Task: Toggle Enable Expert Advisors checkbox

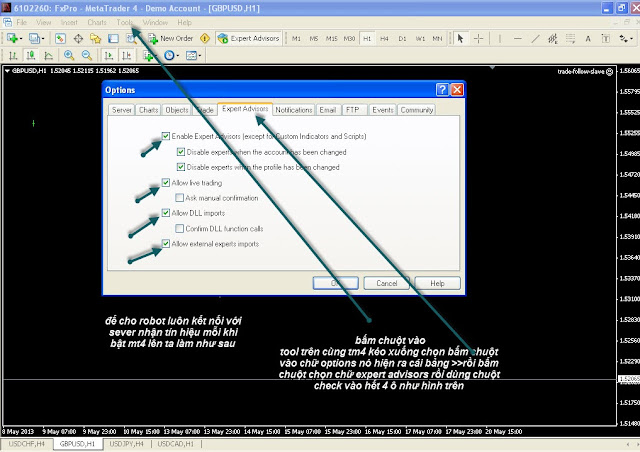Action: [166, 136]
